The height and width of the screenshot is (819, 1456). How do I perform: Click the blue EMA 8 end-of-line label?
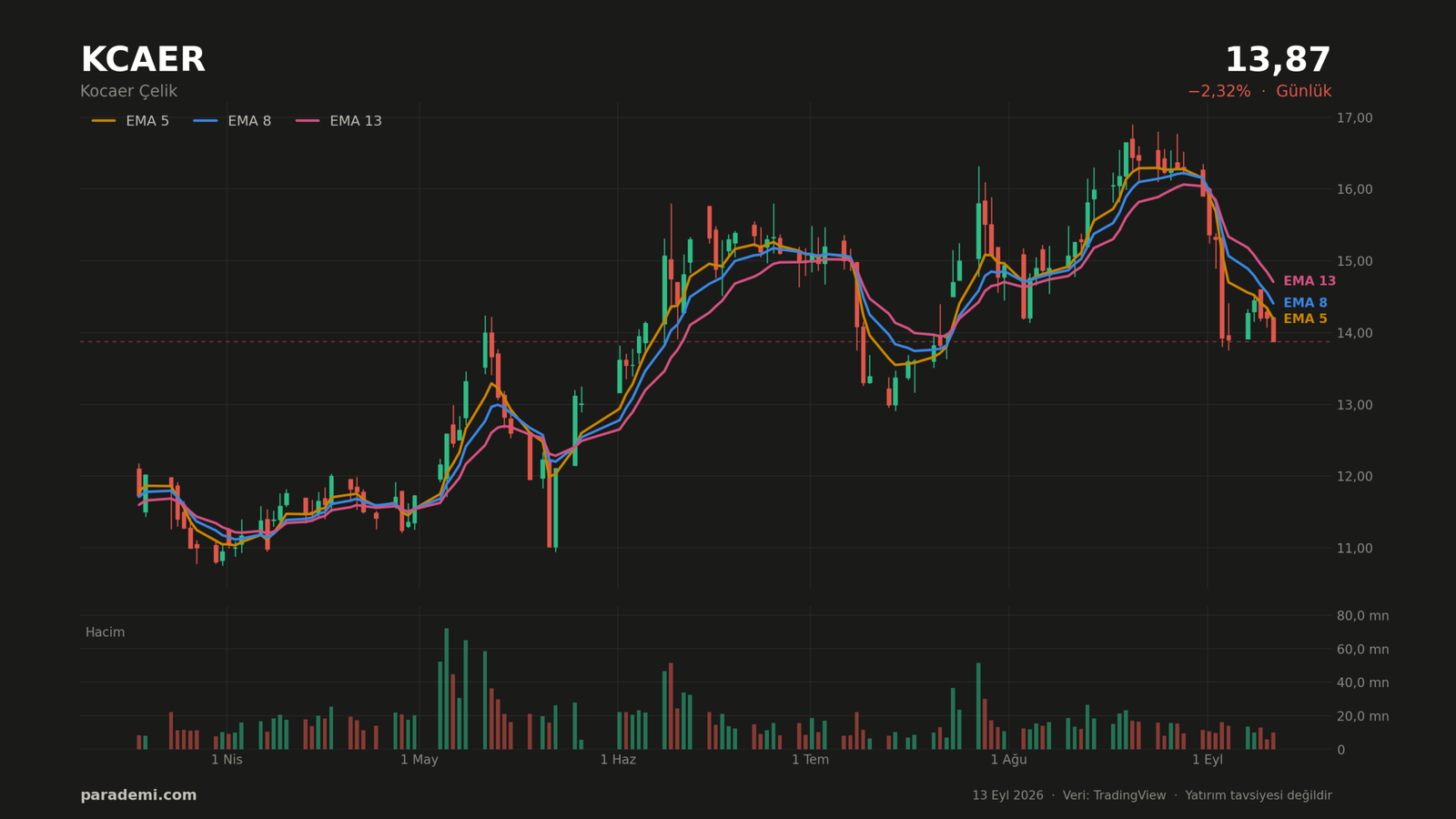tap(1305, 303)
